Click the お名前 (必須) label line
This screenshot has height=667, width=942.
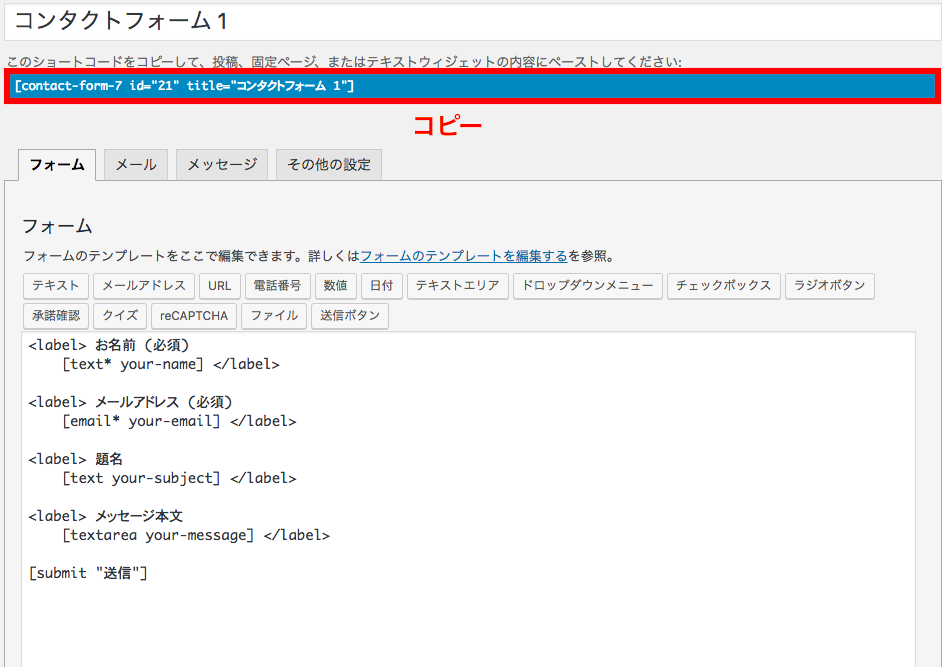click(109, 346)
